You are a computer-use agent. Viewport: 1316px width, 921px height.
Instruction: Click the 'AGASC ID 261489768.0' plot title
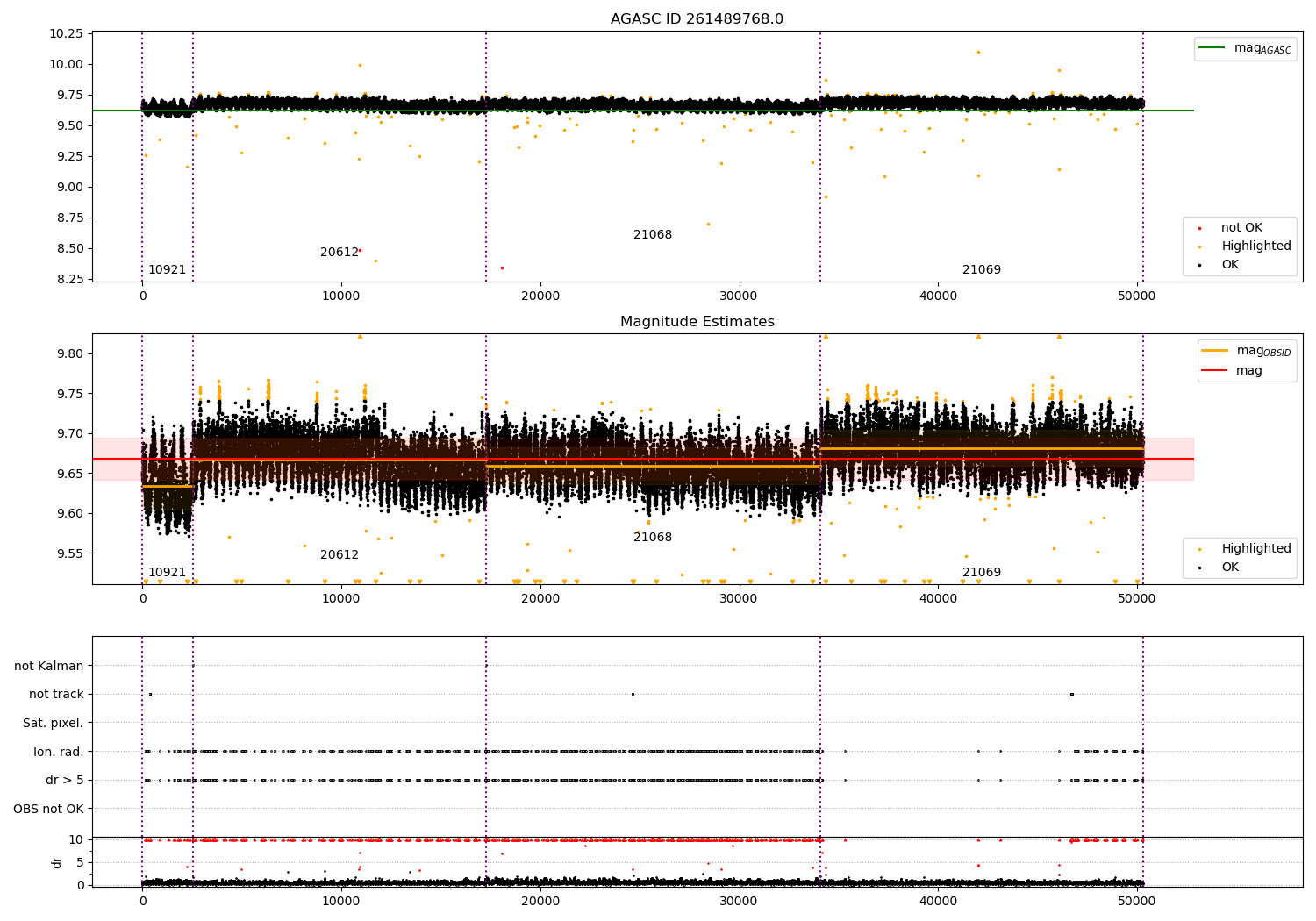pyautogui.click(x=697, y=19)
